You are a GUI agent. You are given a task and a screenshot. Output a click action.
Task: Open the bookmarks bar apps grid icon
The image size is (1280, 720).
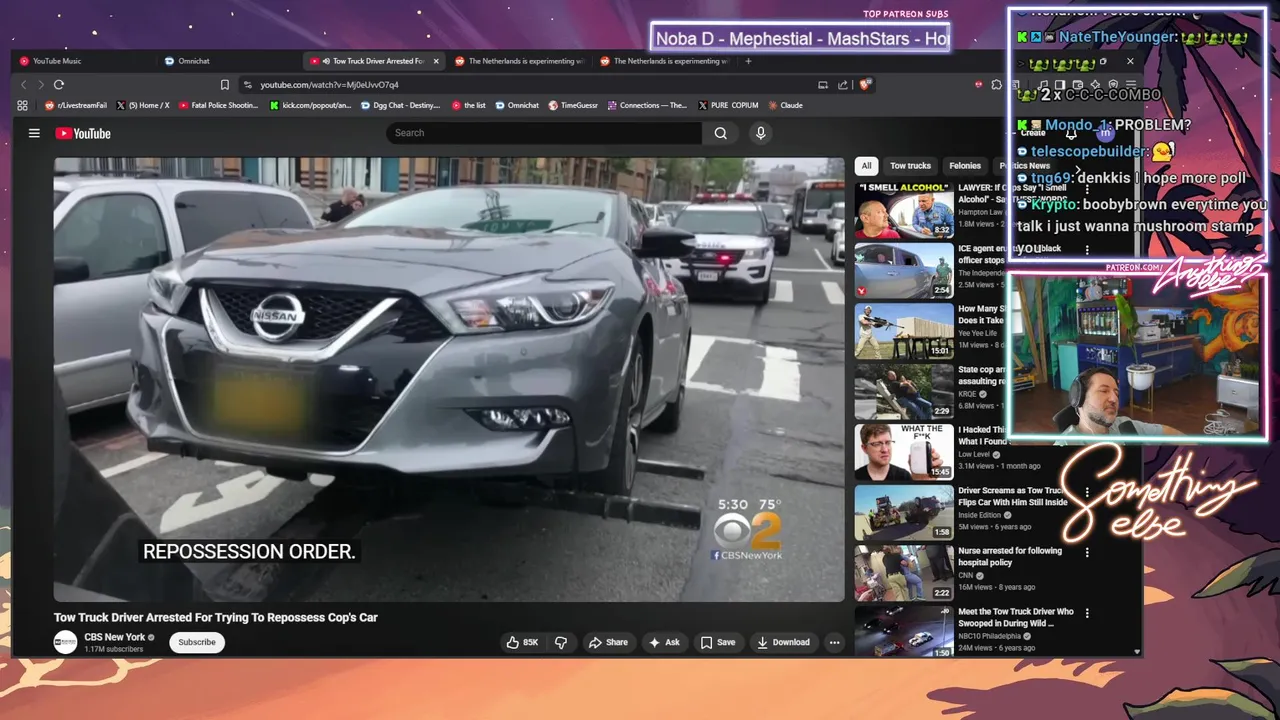click(24, 105)
